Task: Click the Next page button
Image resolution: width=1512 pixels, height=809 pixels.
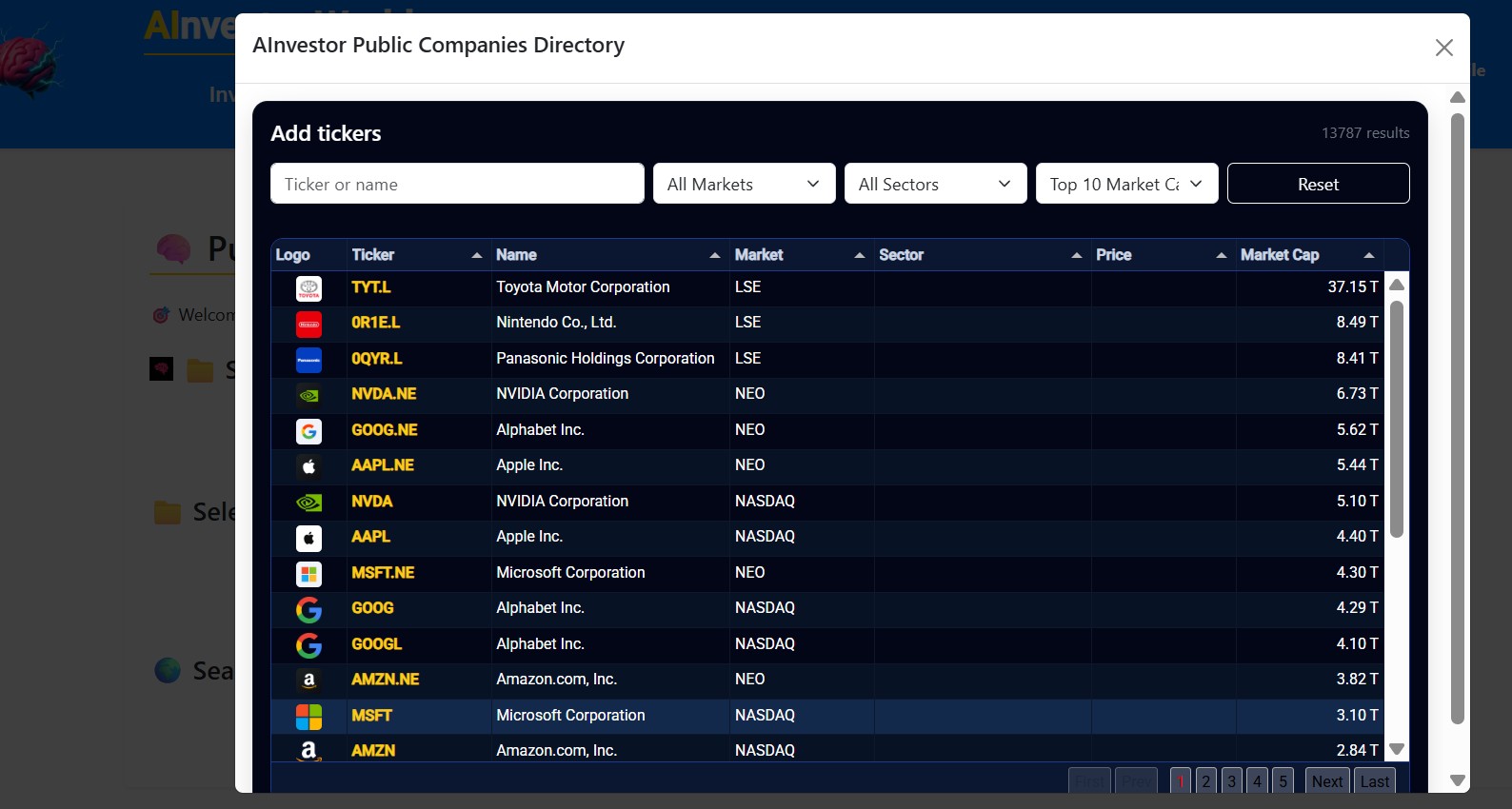Action: click(x=1327, y=781)
